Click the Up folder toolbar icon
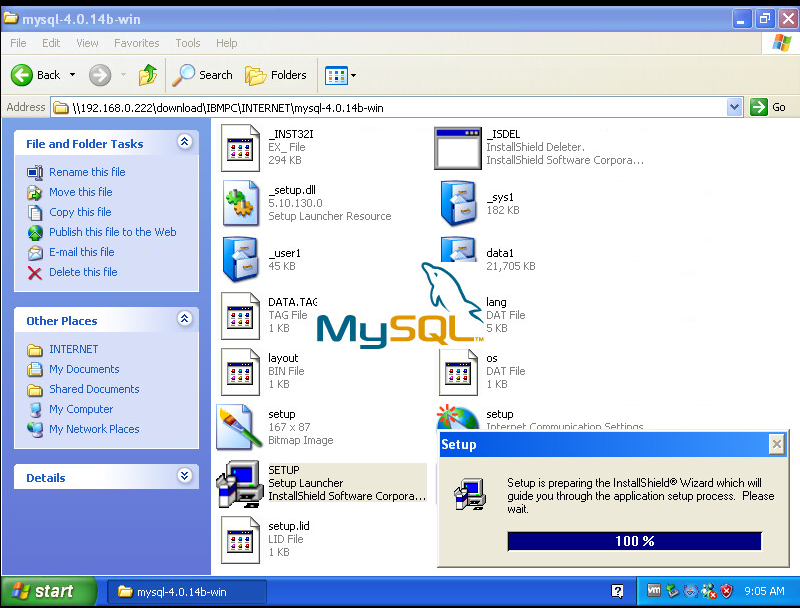The height and width of the screenshot is (608, 800). coord(148,75)
